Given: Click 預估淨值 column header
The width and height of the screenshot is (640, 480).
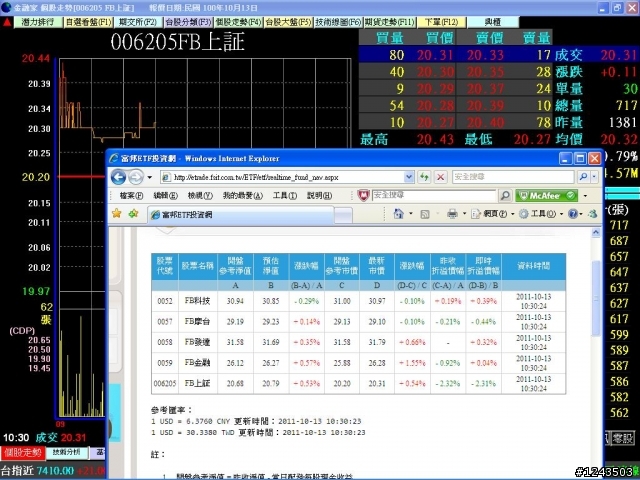Looking at the screenshot, I should [x=271, y=266].
